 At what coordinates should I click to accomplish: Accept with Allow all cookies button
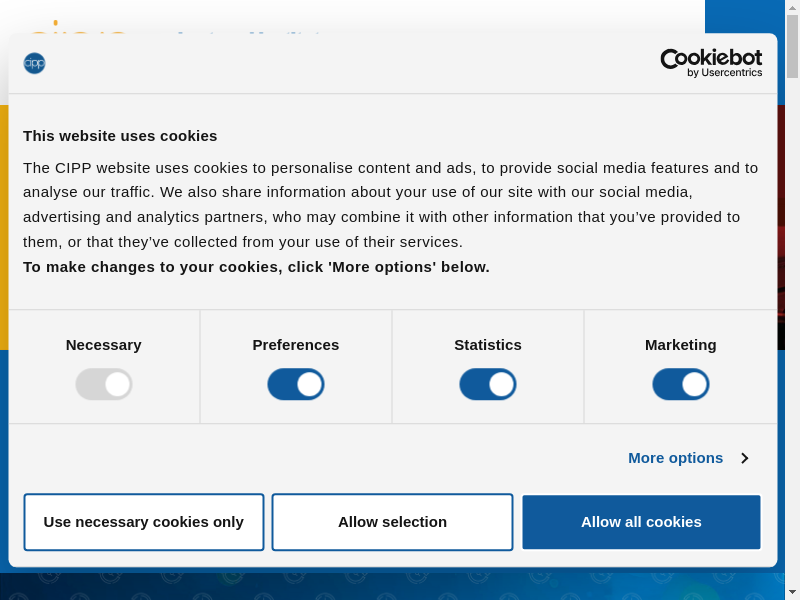click(x=641, y=522)
